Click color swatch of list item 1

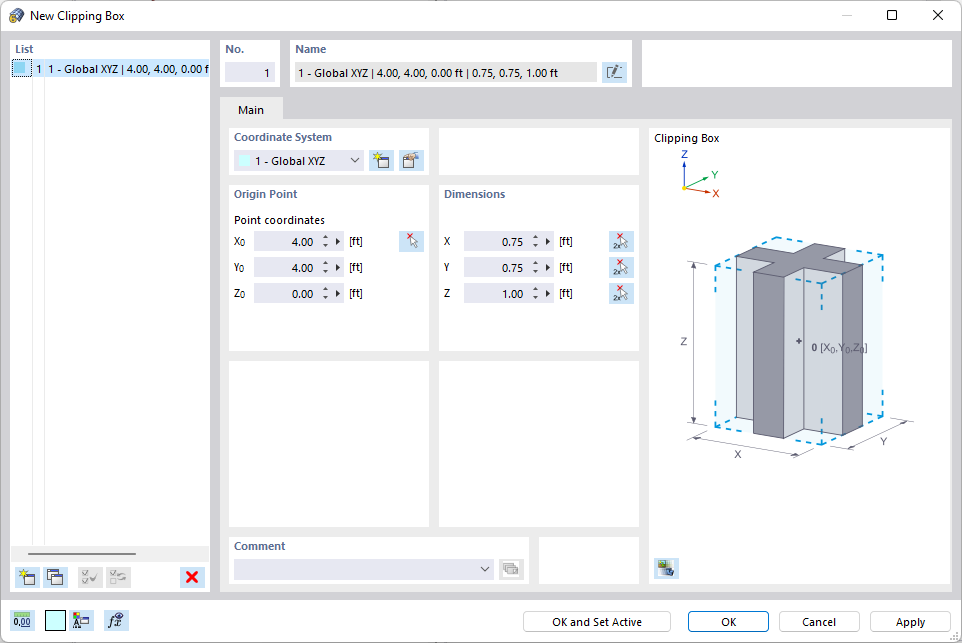pos(20,69)
